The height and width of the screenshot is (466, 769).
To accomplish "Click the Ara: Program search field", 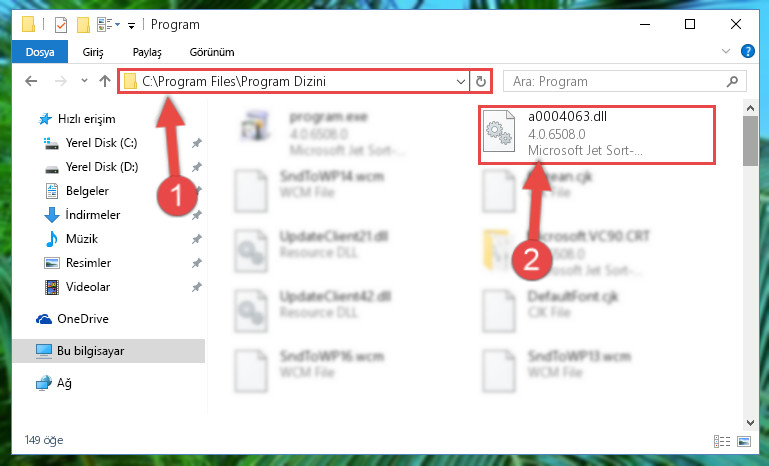I will [x=625, y=81].
